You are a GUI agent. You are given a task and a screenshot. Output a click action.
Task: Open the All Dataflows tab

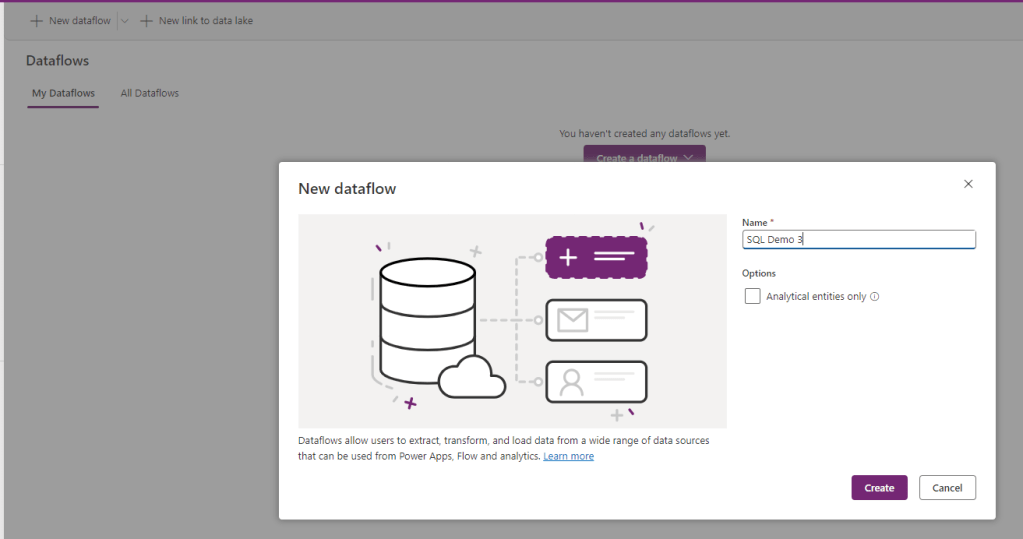149,93
